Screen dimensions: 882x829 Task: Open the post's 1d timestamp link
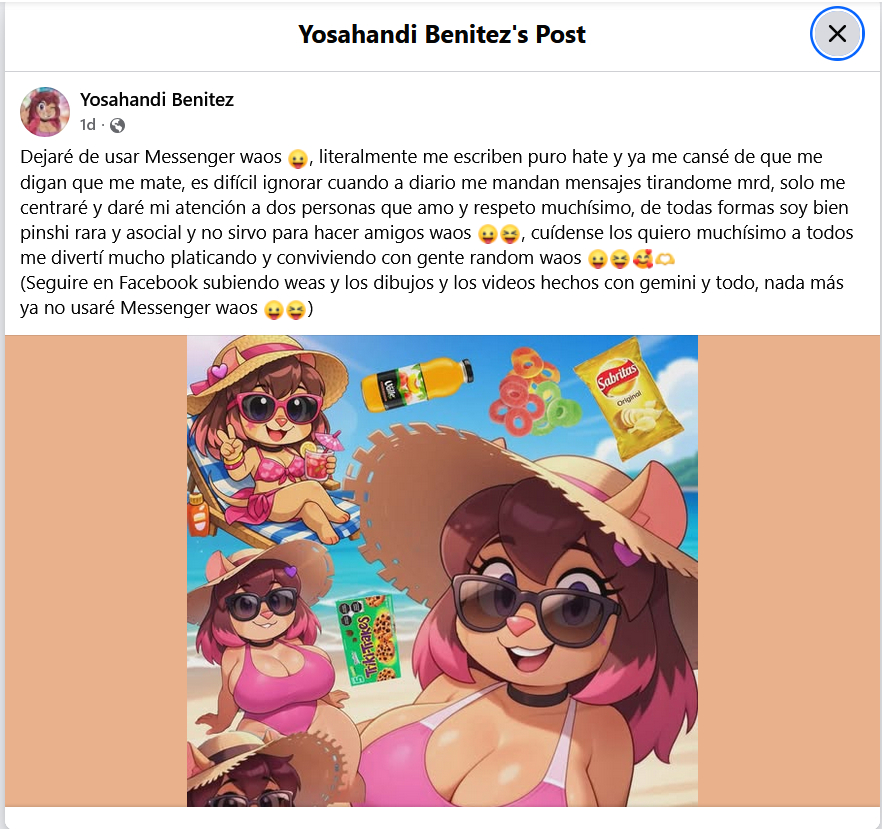[88, 124]
